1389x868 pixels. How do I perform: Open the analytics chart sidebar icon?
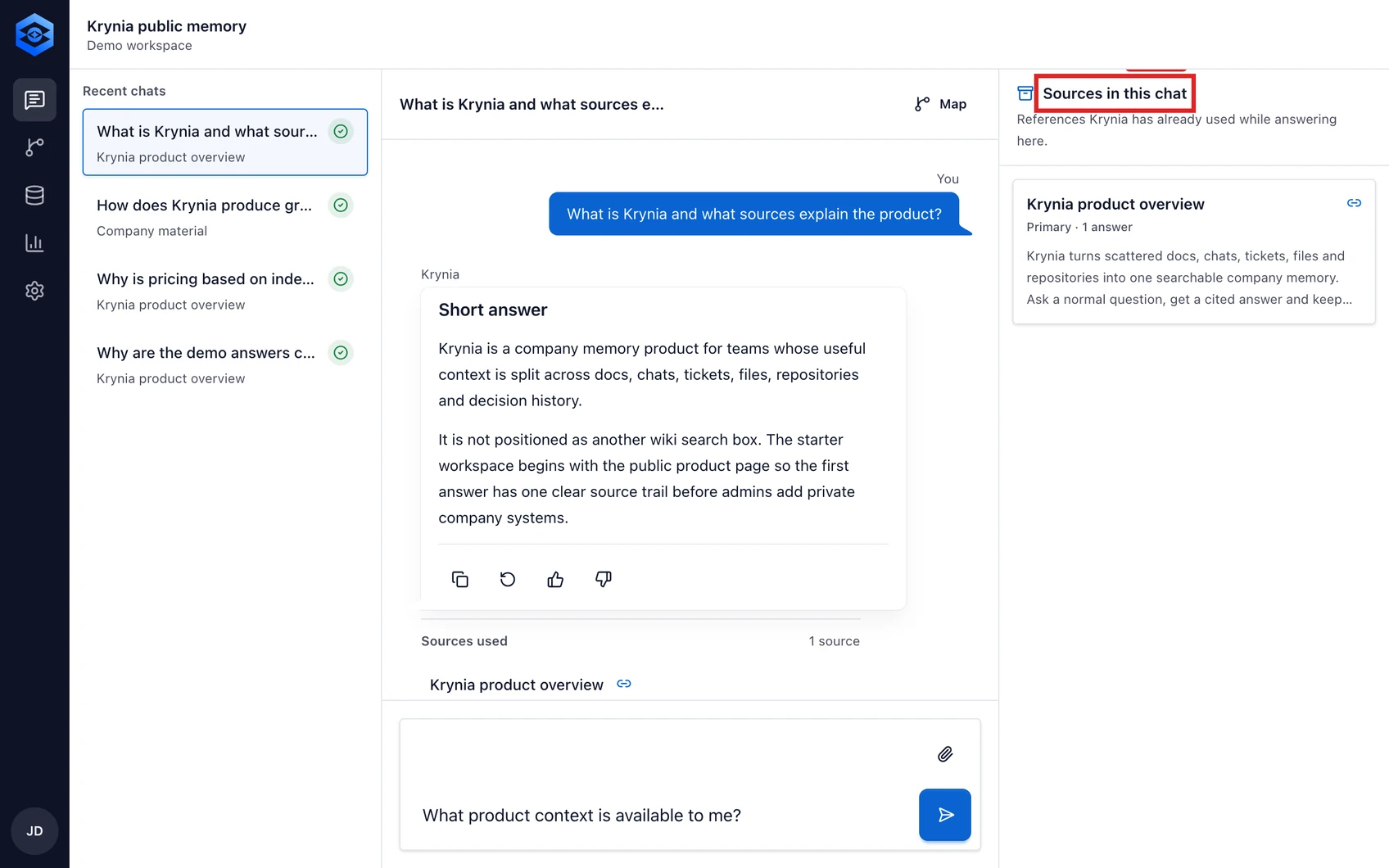[x=34, y=242]
